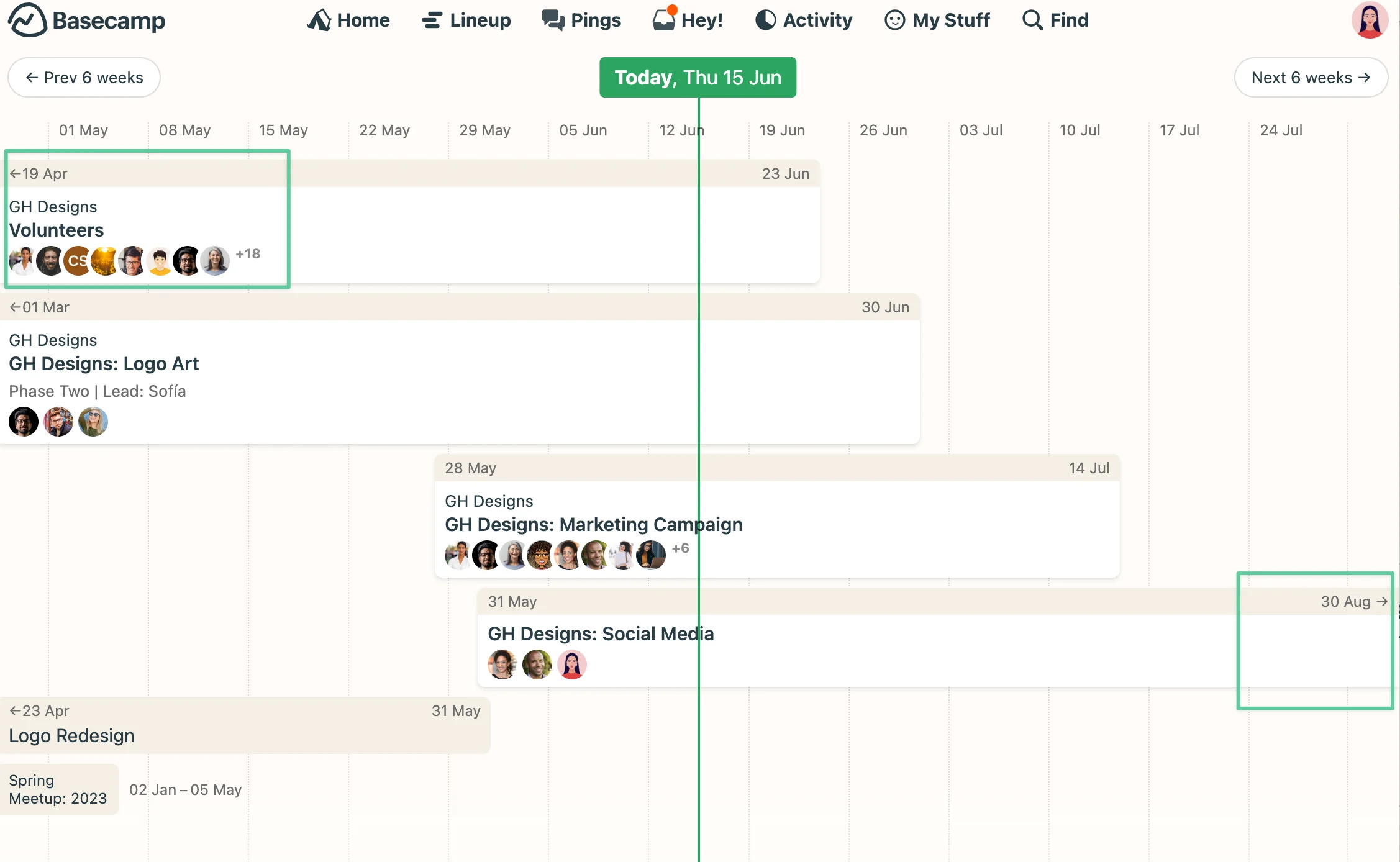Expand the +18 members on Volunteers
Screen dimensions: 1400x862
coord(248,254)
